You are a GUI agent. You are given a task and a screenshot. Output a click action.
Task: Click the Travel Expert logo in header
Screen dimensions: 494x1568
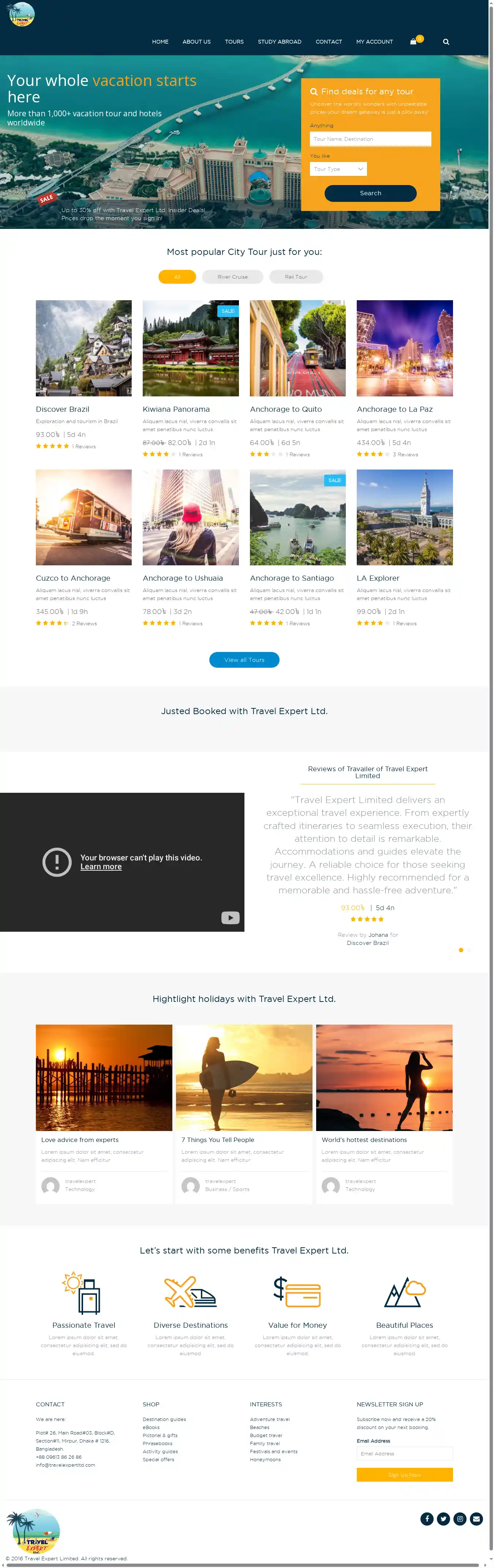tap(21, 14)
